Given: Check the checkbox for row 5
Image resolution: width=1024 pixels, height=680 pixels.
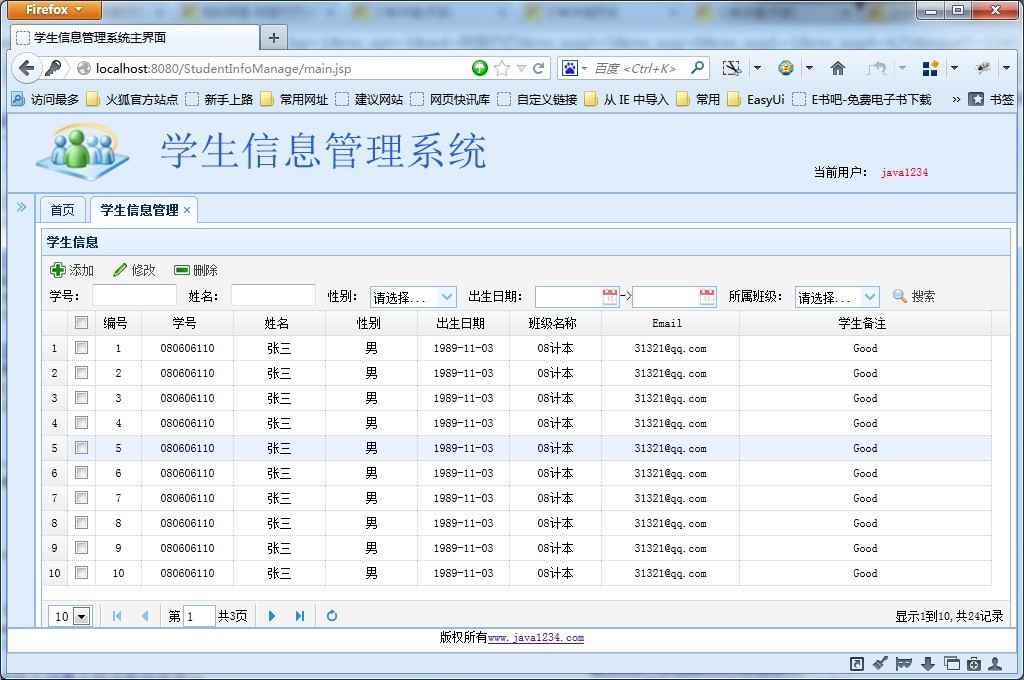Looking at the screenshot, I should click(x=82, y=447).
